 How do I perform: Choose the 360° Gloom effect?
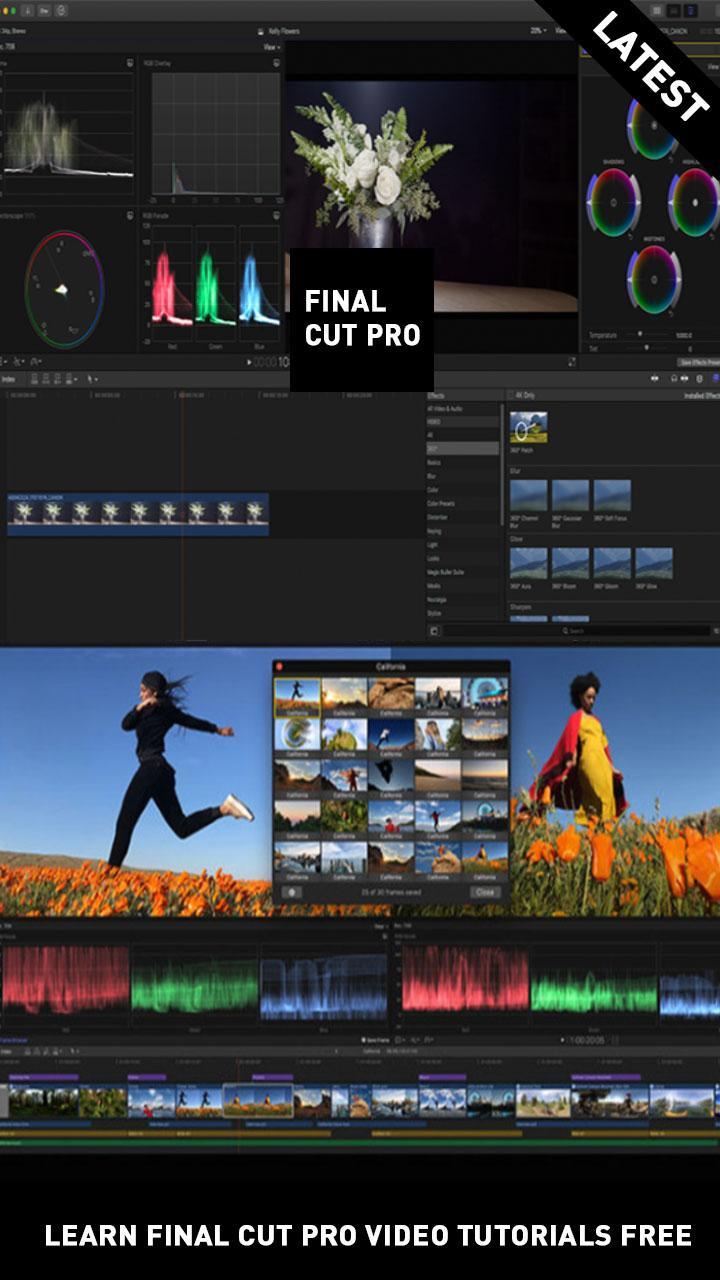612,563
